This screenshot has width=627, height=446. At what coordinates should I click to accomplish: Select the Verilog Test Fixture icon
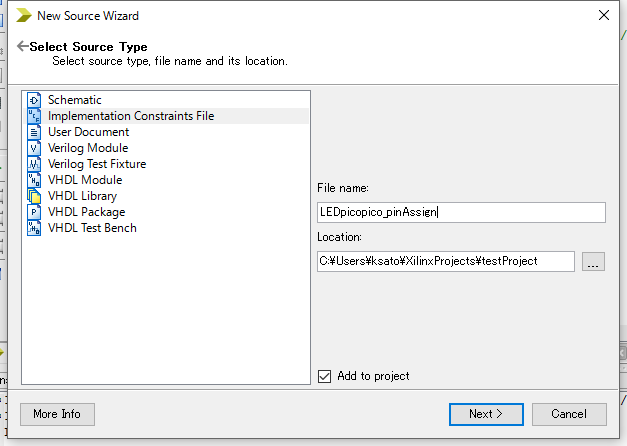(x=34, y=164)
